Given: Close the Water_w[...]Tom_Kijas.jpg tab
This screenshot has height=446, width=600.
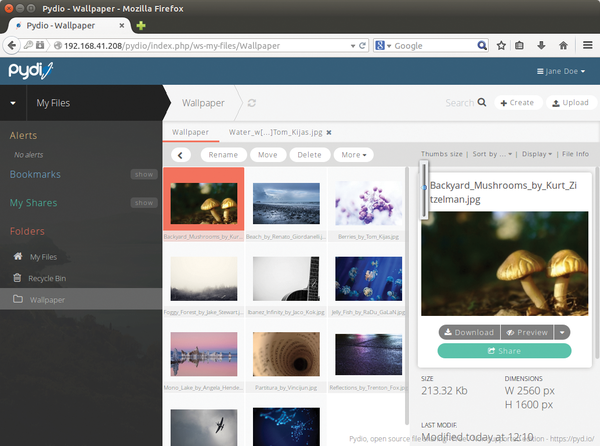Looking at the screenshot, I should [329, 132].
